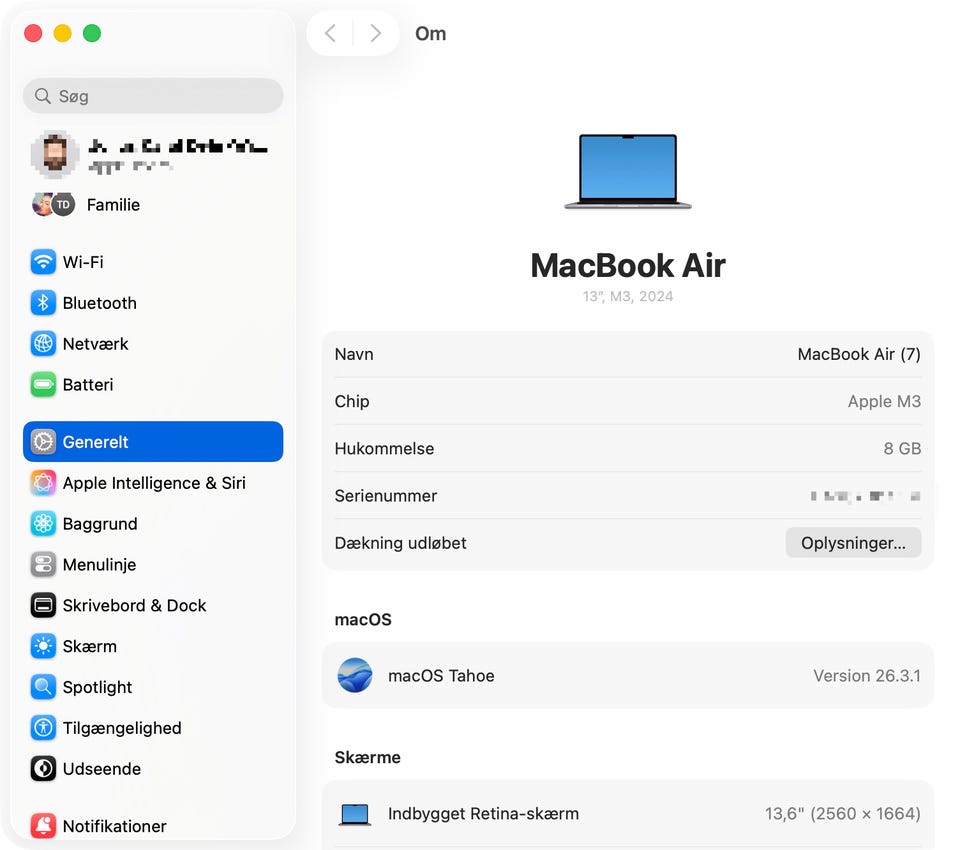Select the Netværk globe icon

pos(43,344)
